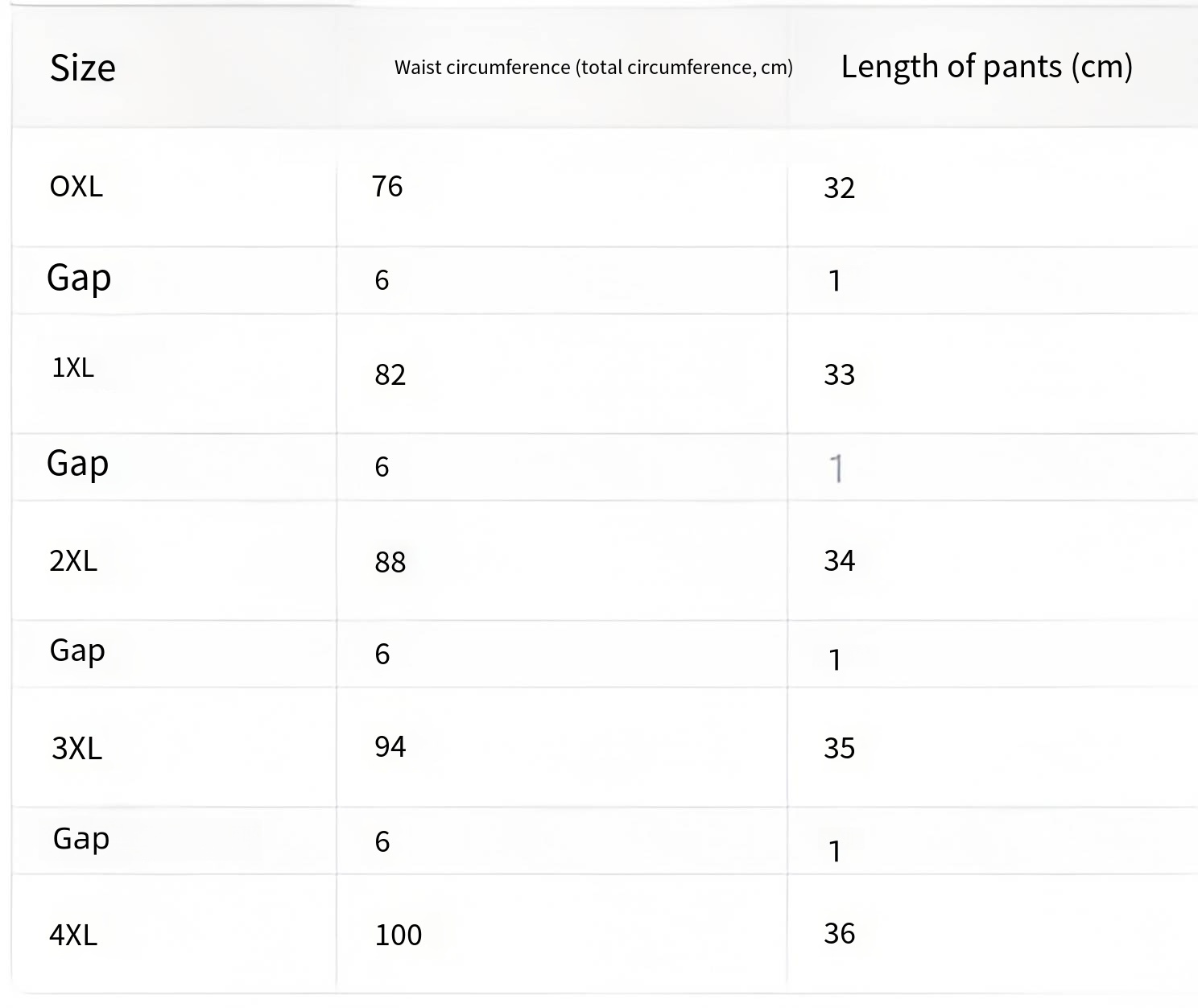Click the Size column header
The image size is (1198, 1008).
coord(82,68)
